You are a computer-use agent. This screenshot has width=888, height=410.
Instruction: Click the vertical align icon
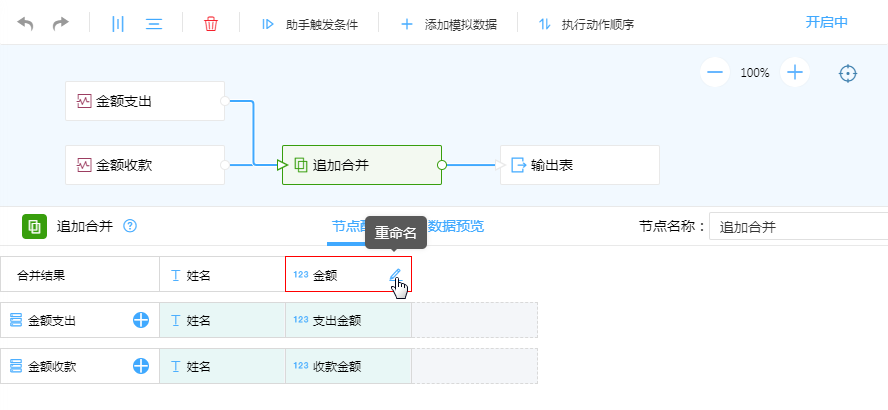click(118, 23)
